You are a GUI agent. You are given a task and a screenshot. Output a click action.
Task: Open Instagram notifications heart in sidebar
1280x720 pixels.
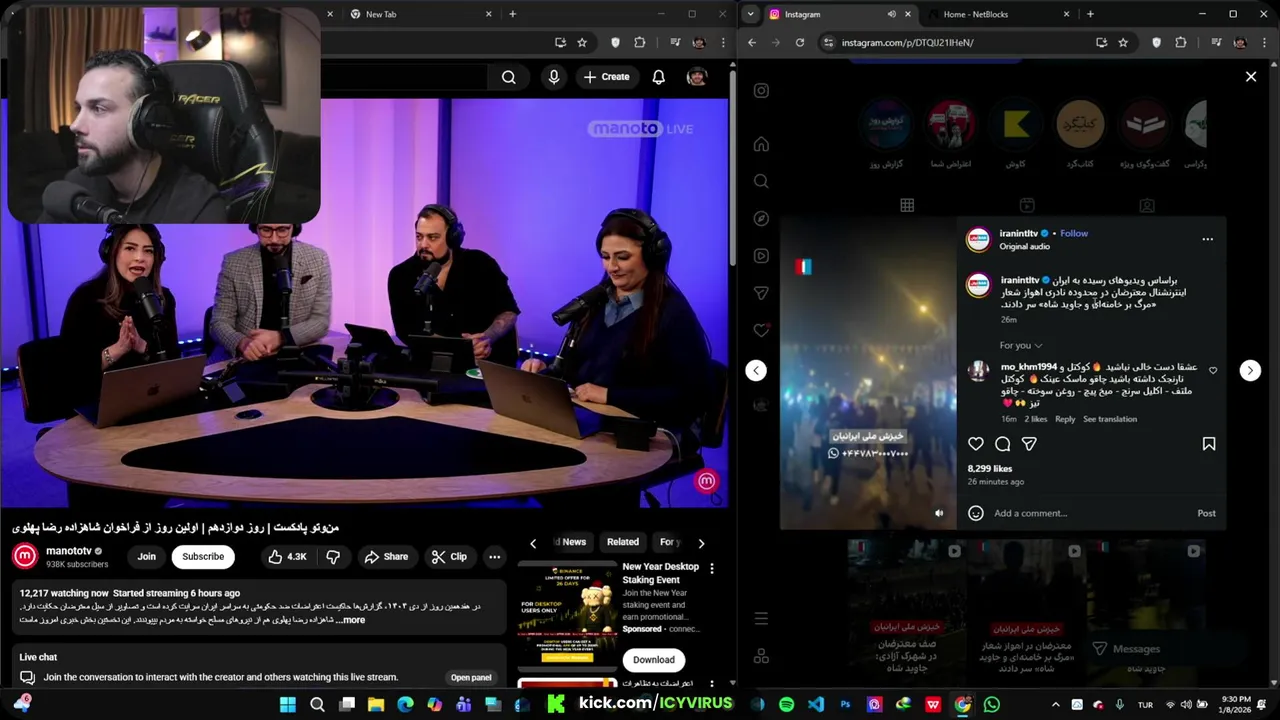coord(761,330)
